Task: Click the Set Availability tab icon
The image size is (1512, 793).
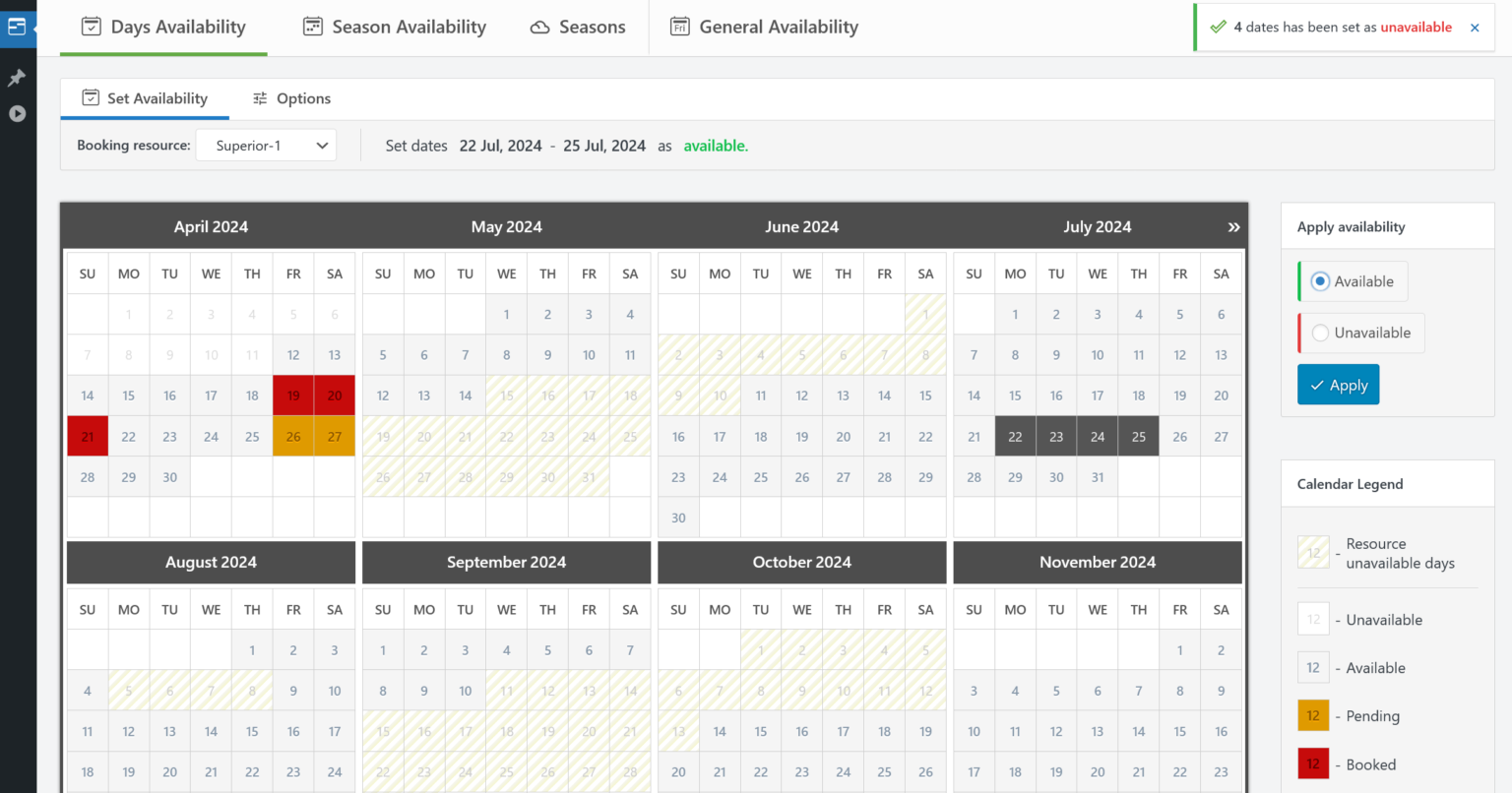Action: click(90, 98)
